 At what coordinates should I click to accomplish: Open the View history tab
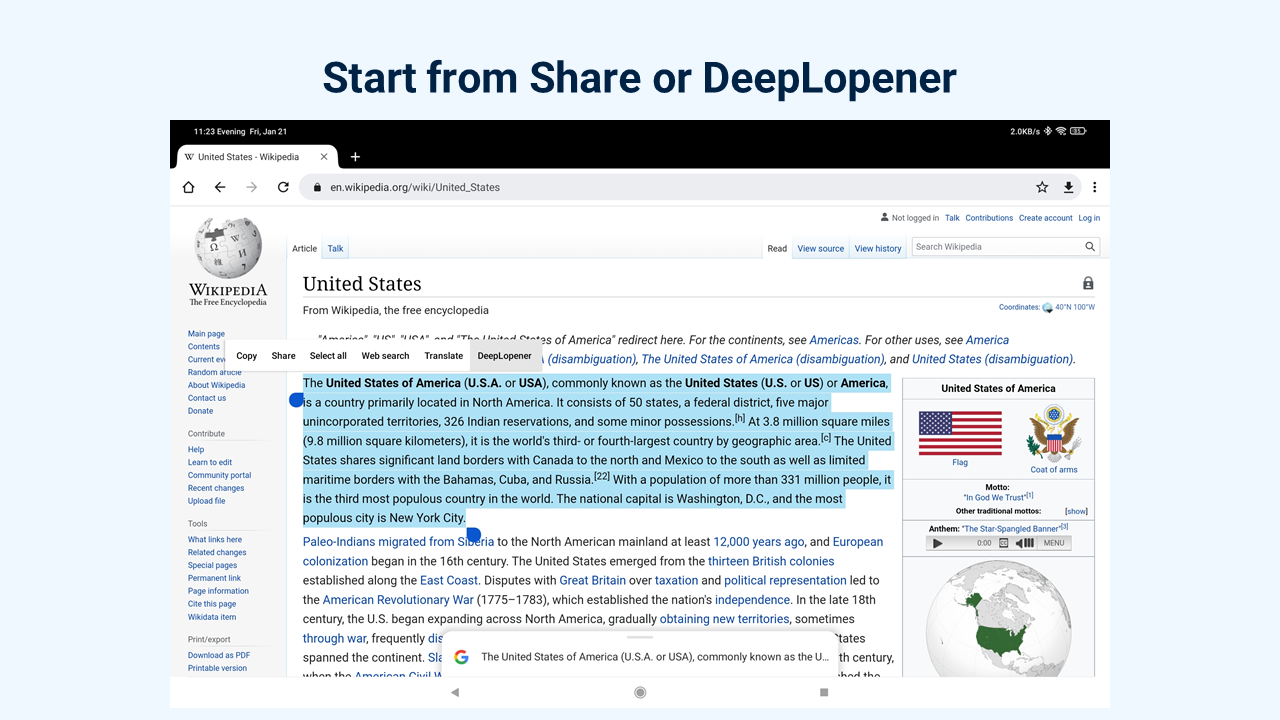point(878,248)
